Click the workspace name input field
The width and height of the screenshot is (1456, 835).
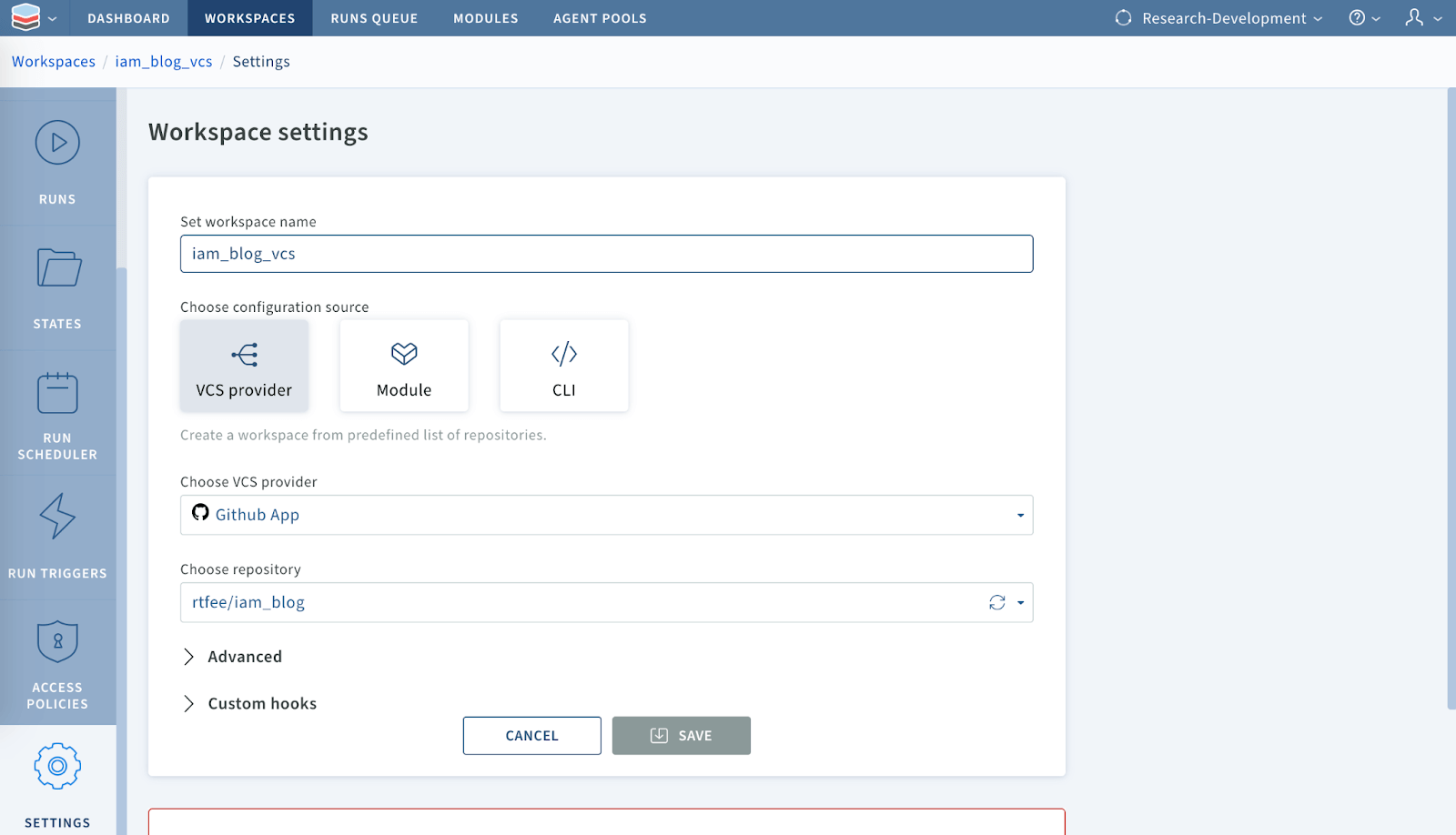(x=606, y=254)
